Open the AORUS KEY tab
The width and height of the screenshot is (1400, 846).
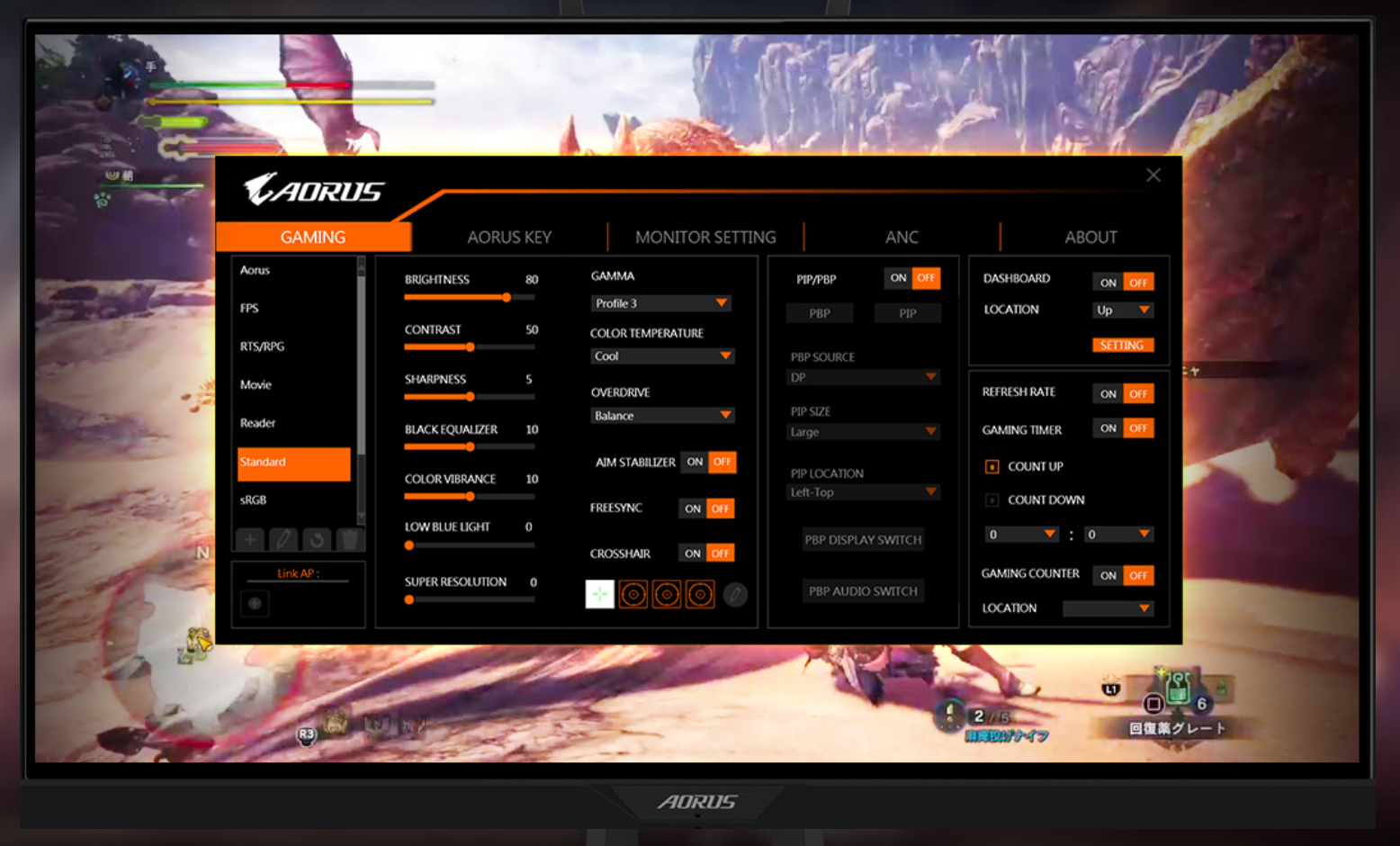(508, 237)
